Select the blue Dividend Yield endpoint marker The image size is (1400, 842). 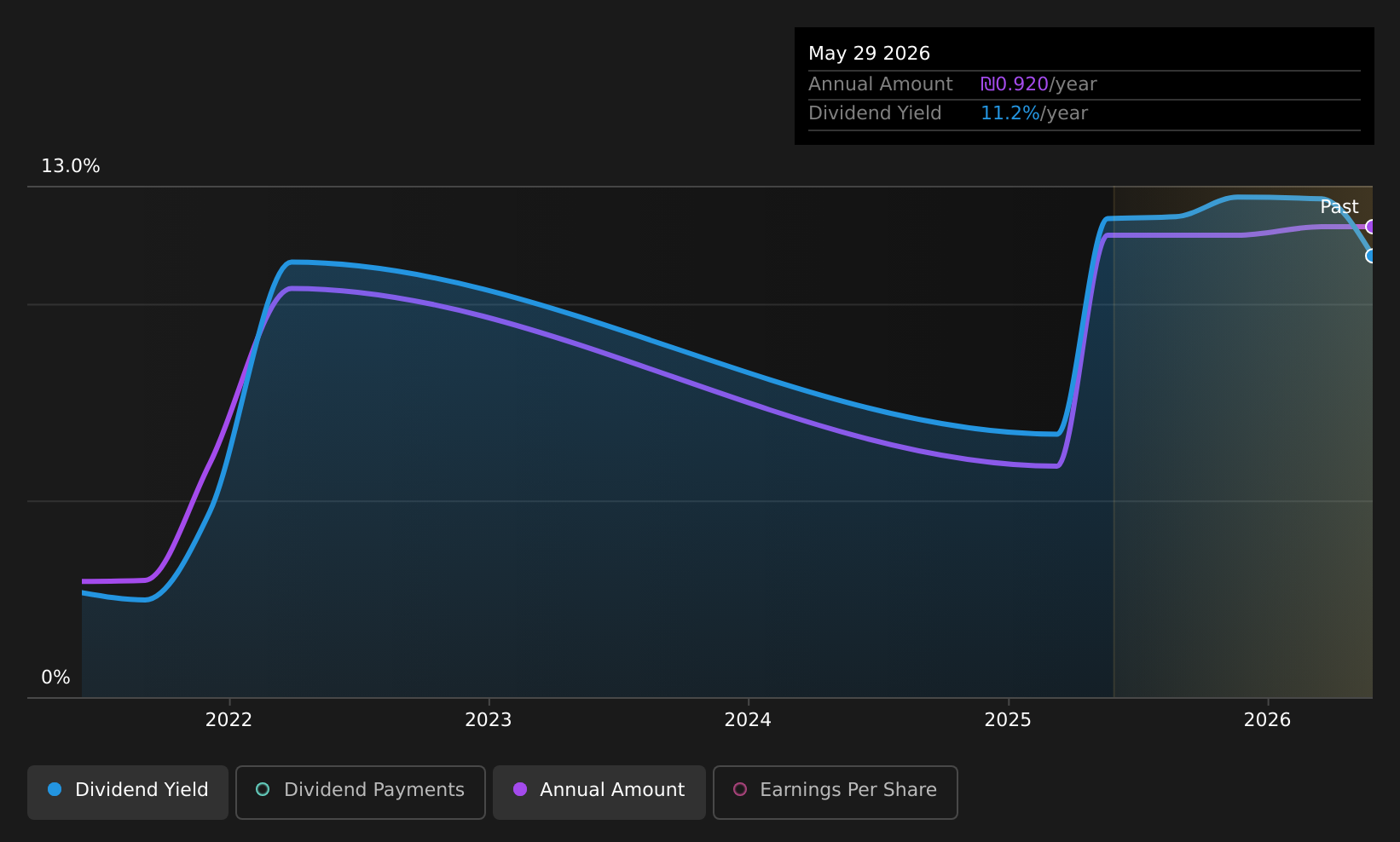click(x=1371, y=256)
